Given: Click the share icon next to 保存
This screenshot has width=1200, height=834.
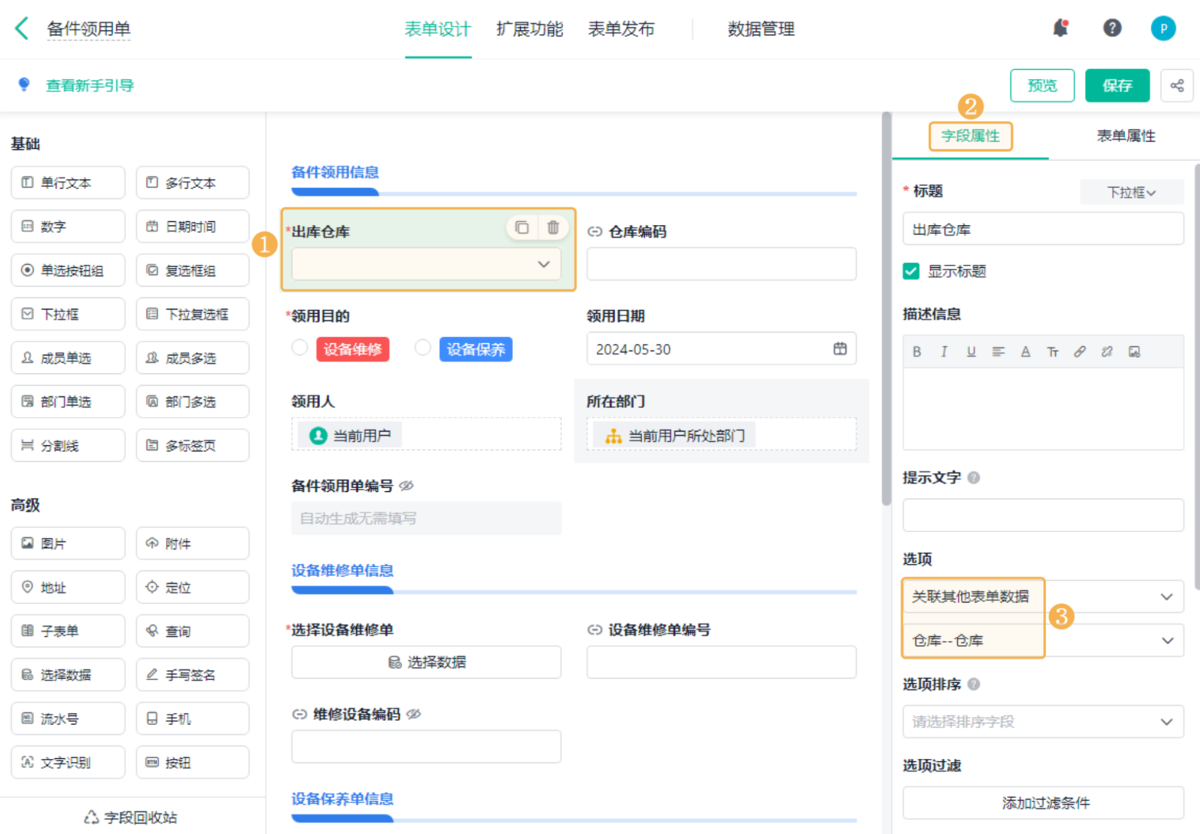Looking at the screenshot, I should point(1177,86).
